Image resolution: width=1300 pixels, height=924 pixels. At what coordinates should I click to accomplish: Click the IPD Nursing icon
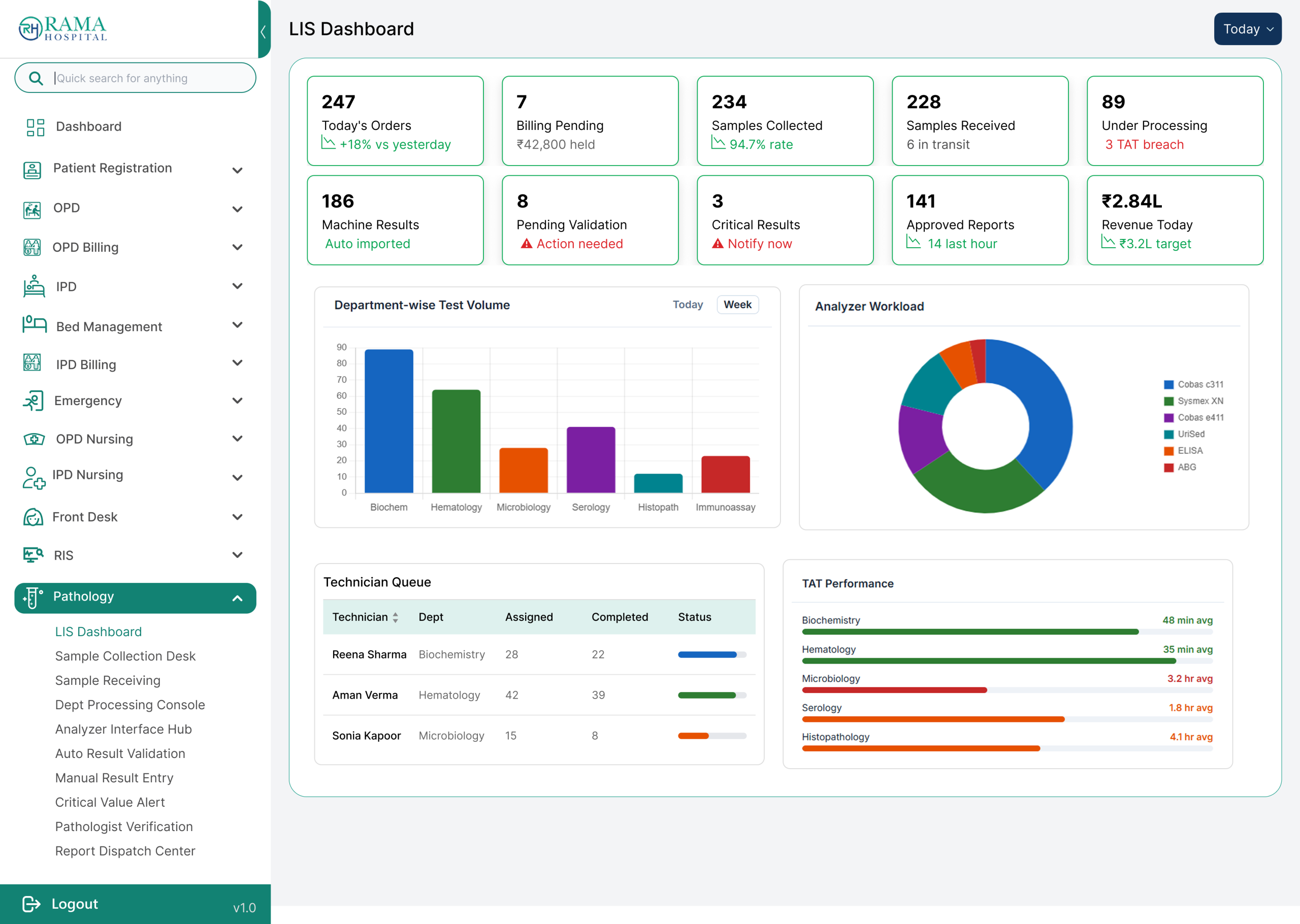(x=34, y=478)
